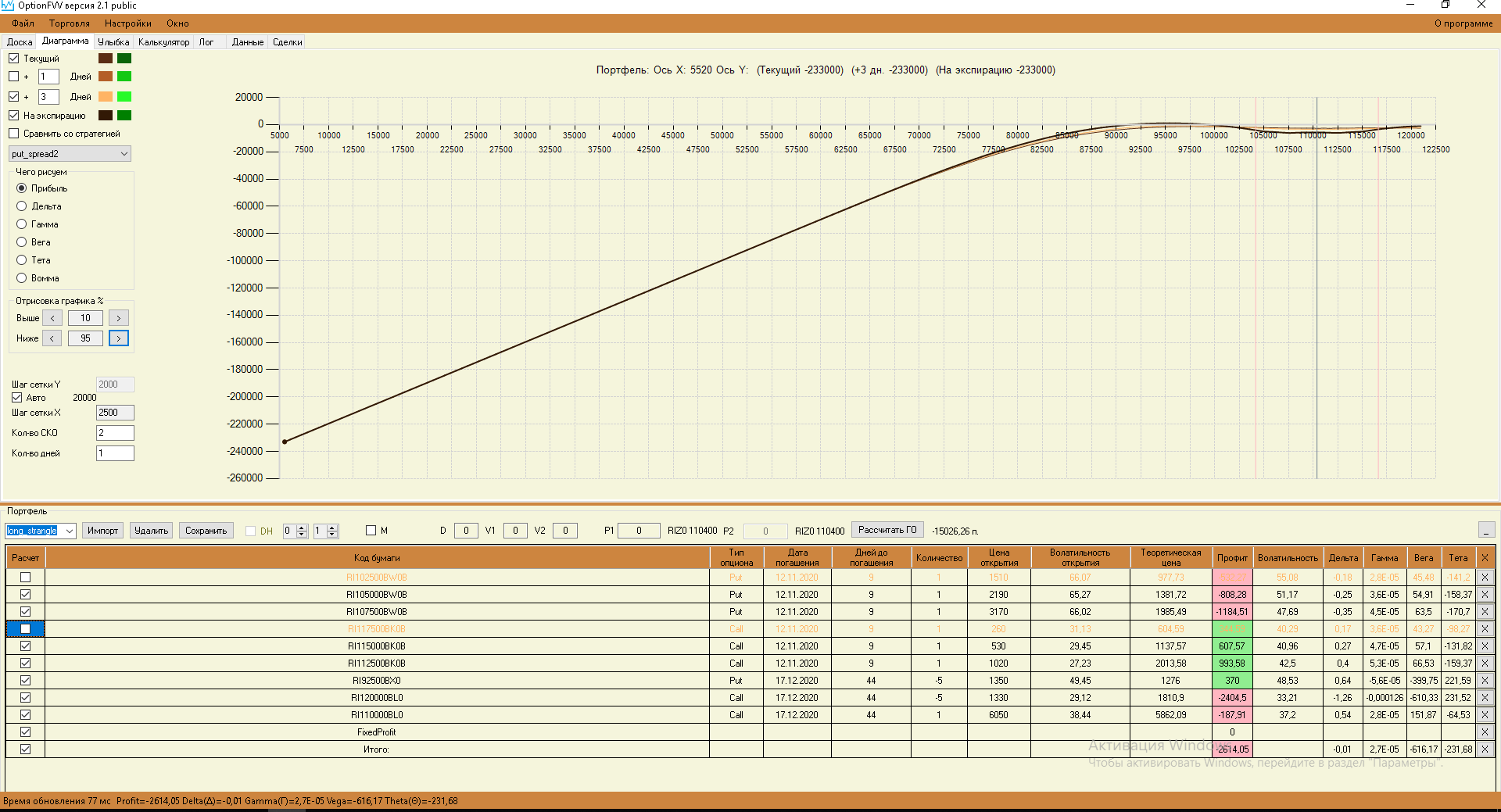1501x812 pixels.
Task: Uncheck the calculation box for RI92500BX0
Action: 26,681
